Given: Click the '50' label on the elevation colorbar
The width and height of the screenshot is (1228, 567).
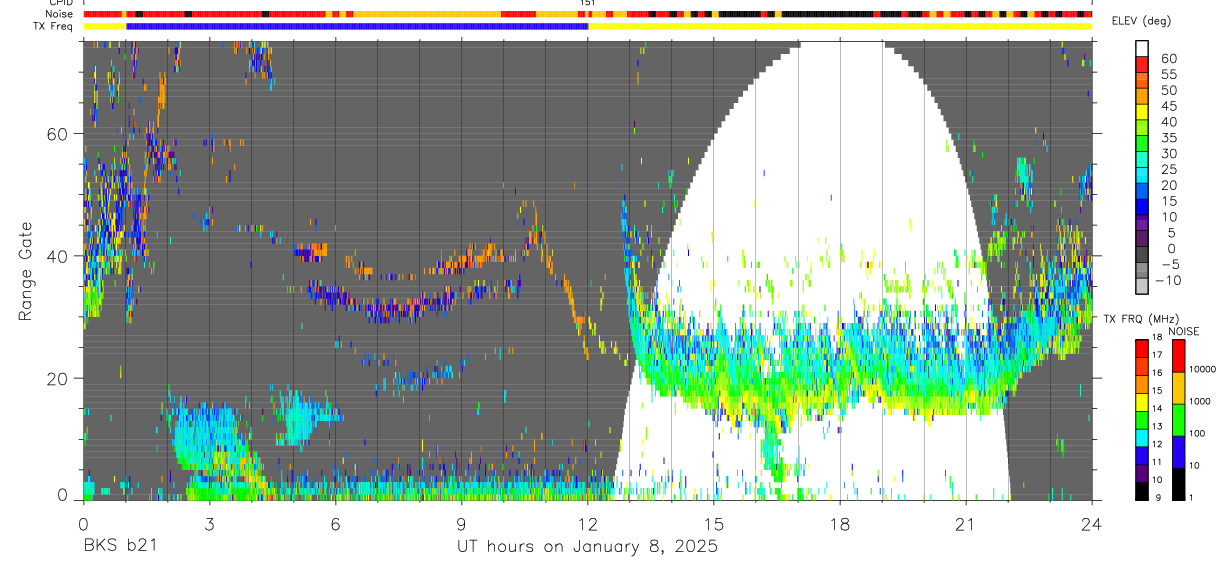Looking at the screenshot, I should point(1168,90).
